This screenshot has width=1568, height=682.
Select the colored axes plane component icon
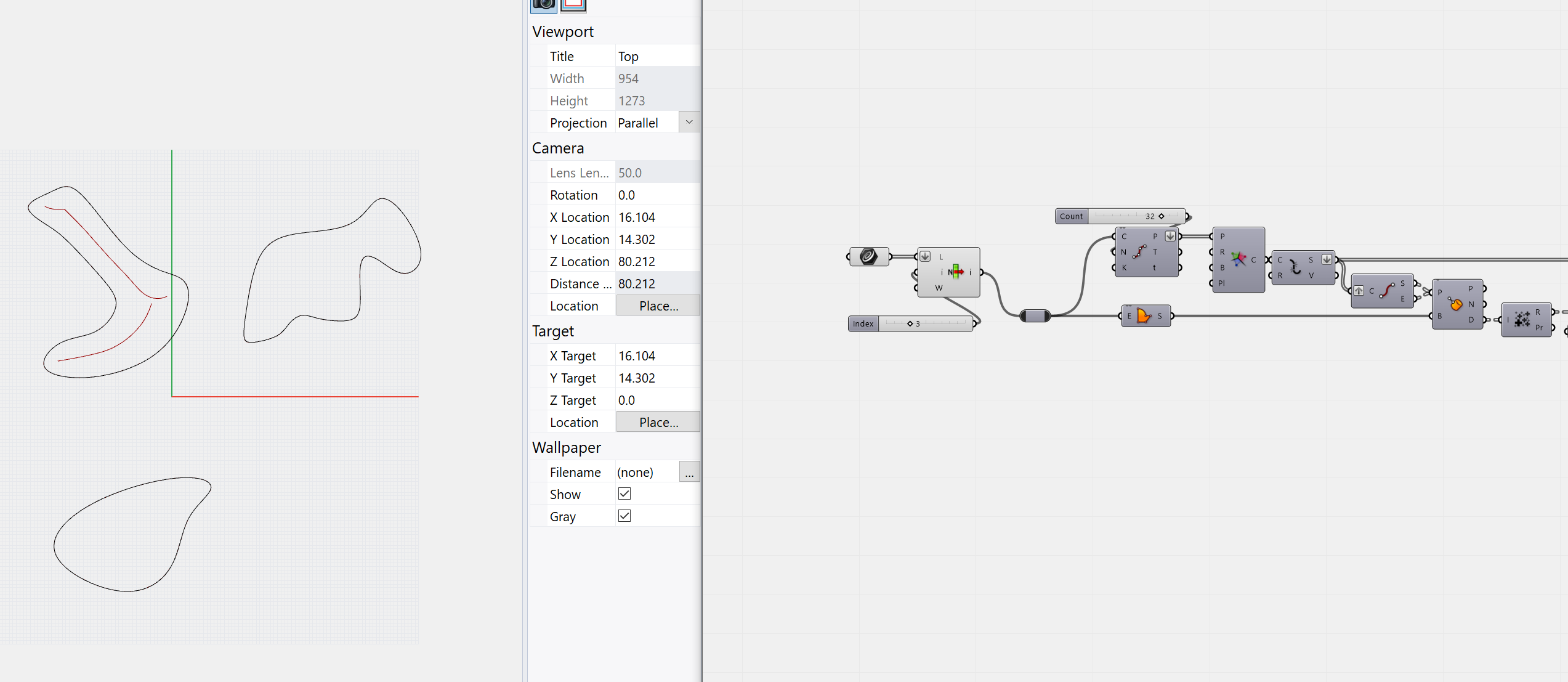pos(1238,259)
